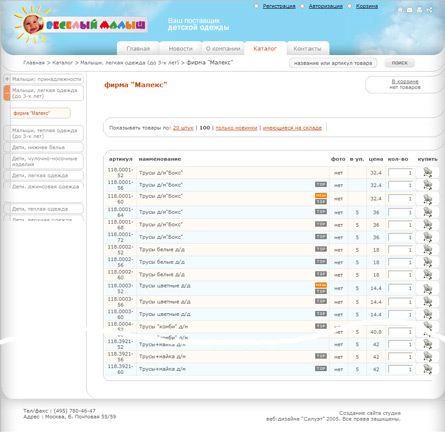Click quantity field for article 118.3921-60
The width and height of the screenshot is (445, 432).
tap(401, 369)
